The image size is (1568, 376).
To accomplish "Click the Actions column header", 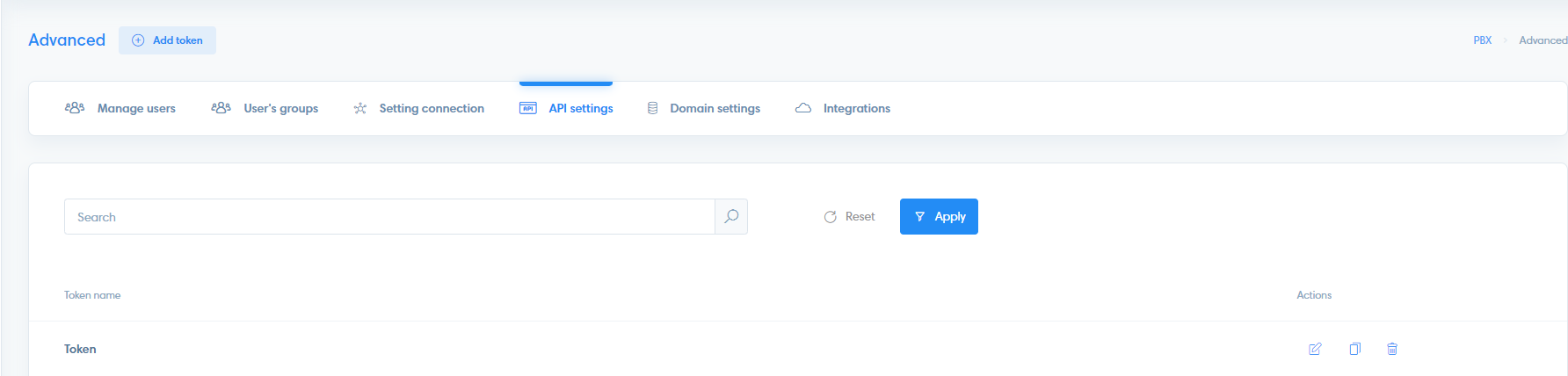I will pos(1314,295).
